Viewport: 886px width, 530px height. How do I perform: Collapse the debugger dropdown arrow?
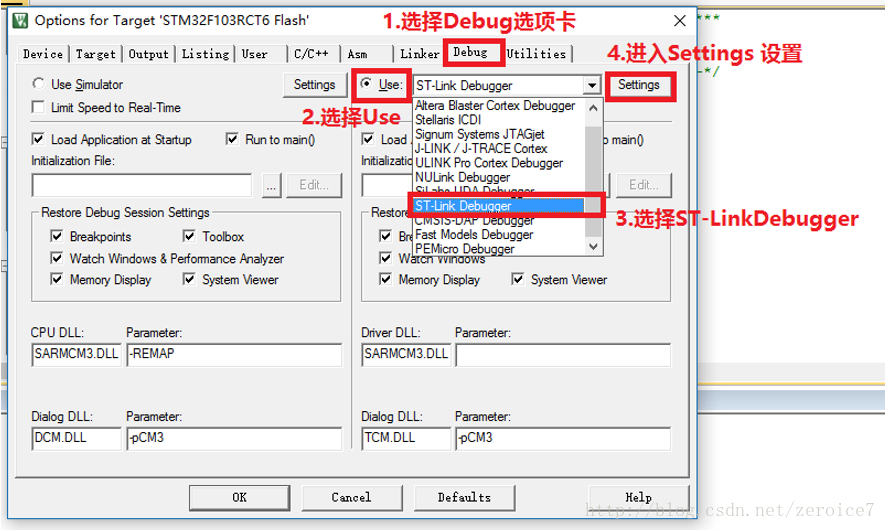[592, 85]
